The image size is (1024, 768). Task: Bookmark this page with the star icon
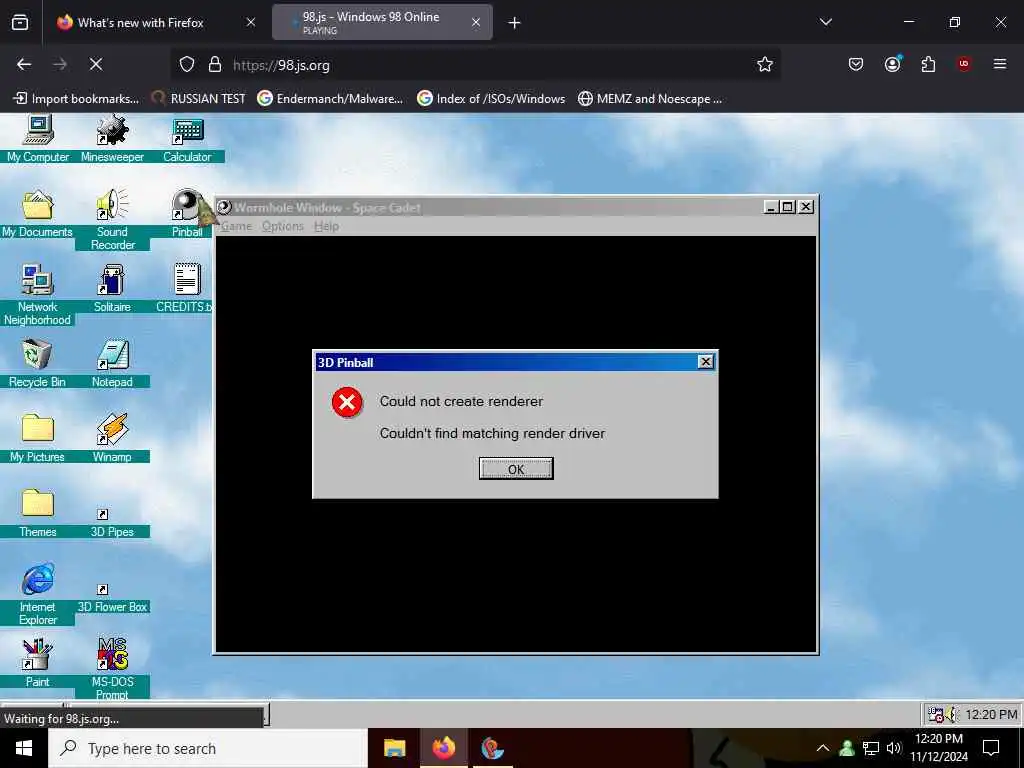pos(765,64)
